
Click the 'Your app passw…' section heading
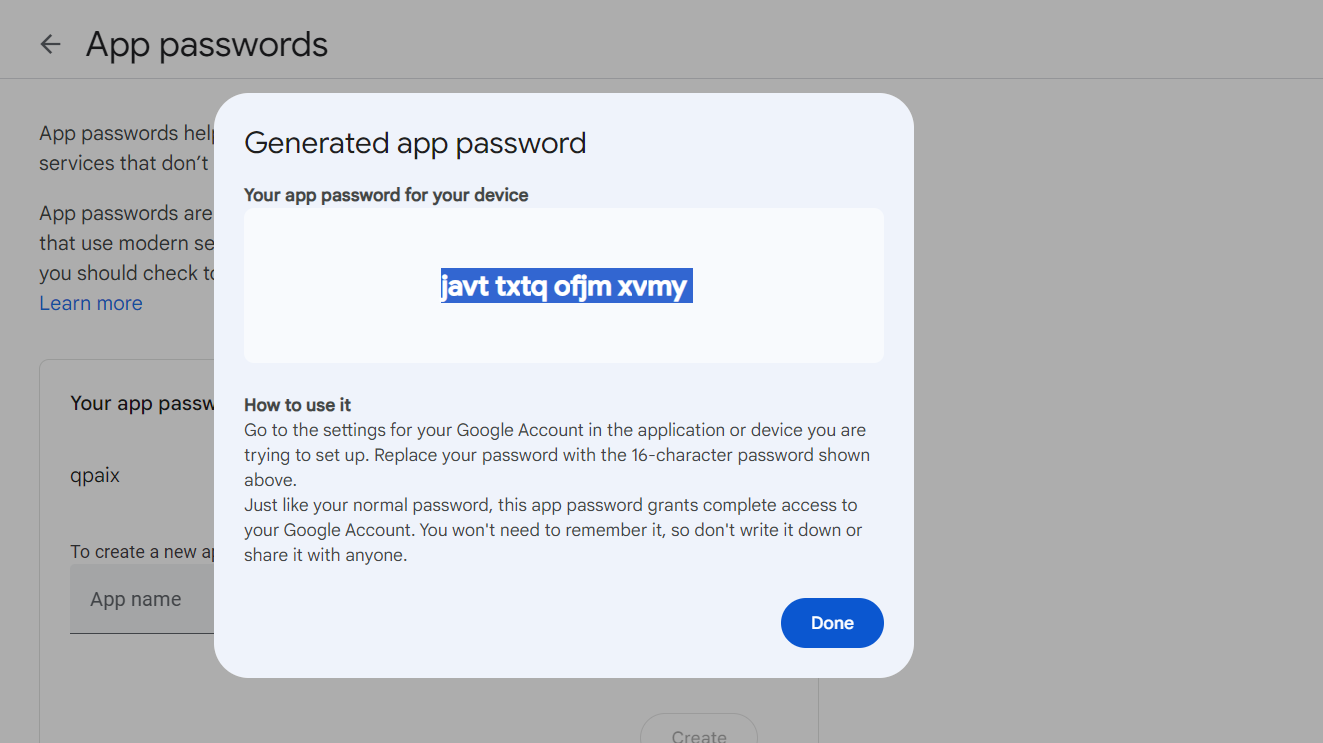tap(142, 403)
